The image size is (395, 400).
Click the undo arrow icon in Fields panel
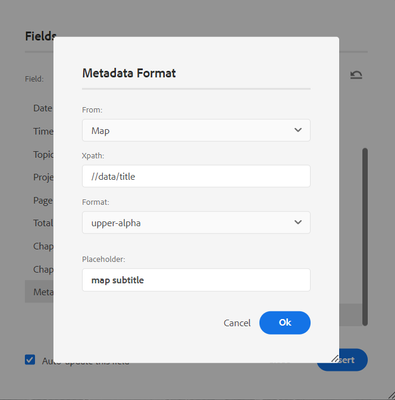356,75
